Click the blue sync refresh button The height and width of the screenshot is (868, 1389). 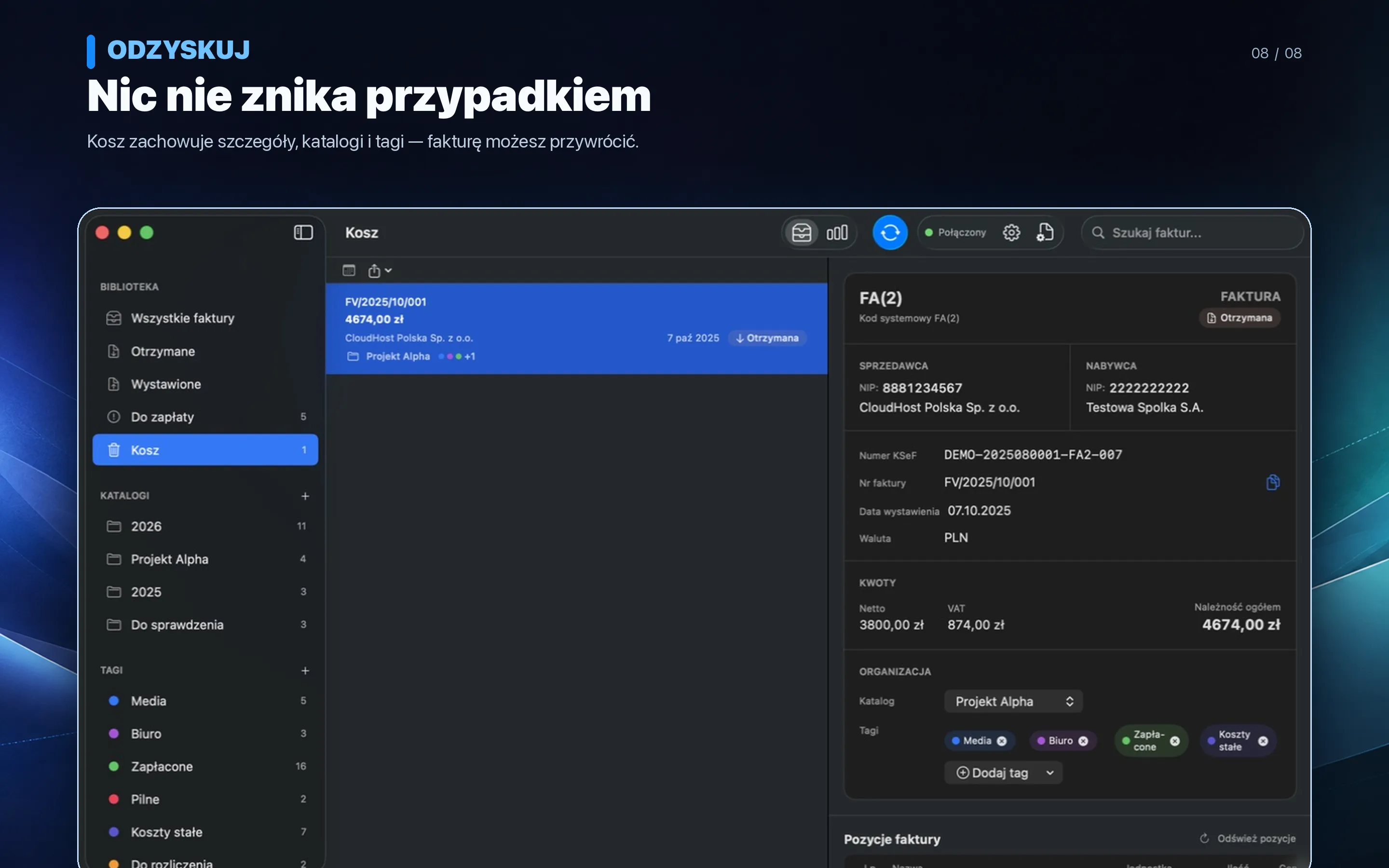890,232
